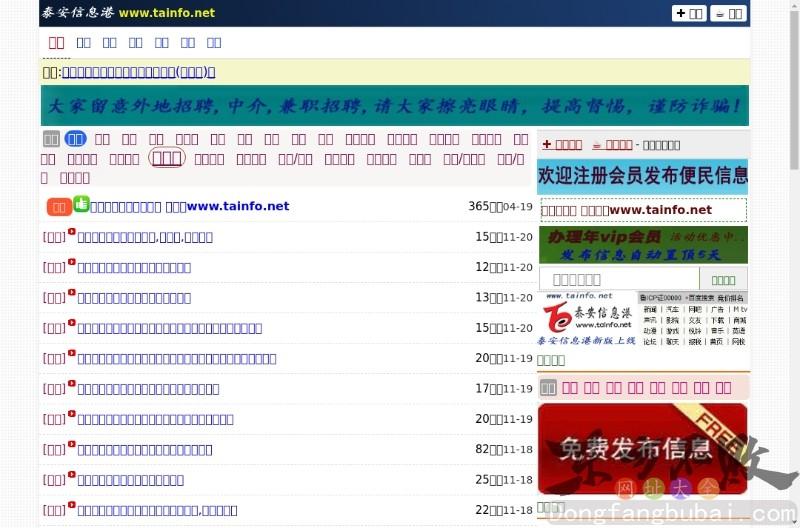
Task: Click the red icon on the 82-view 11-18 row
Action: pos(71,444)
